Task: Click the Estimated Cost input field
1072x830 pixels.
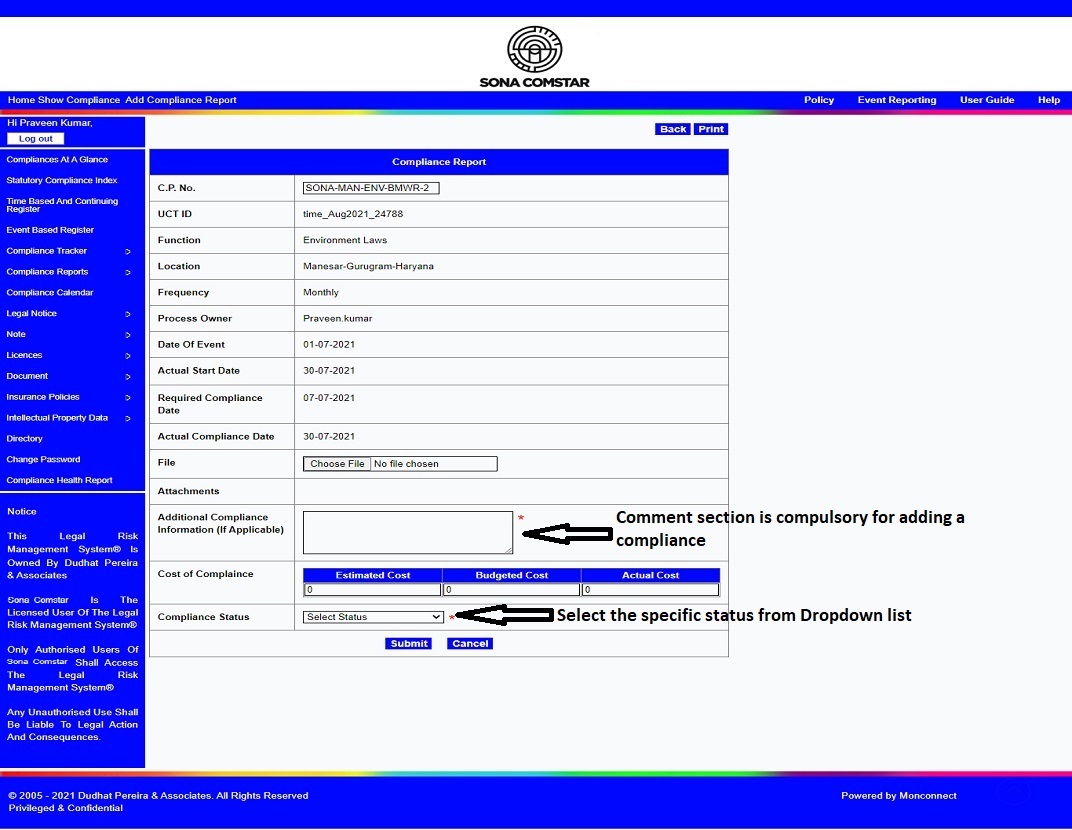Action: (x=372, y=590)
